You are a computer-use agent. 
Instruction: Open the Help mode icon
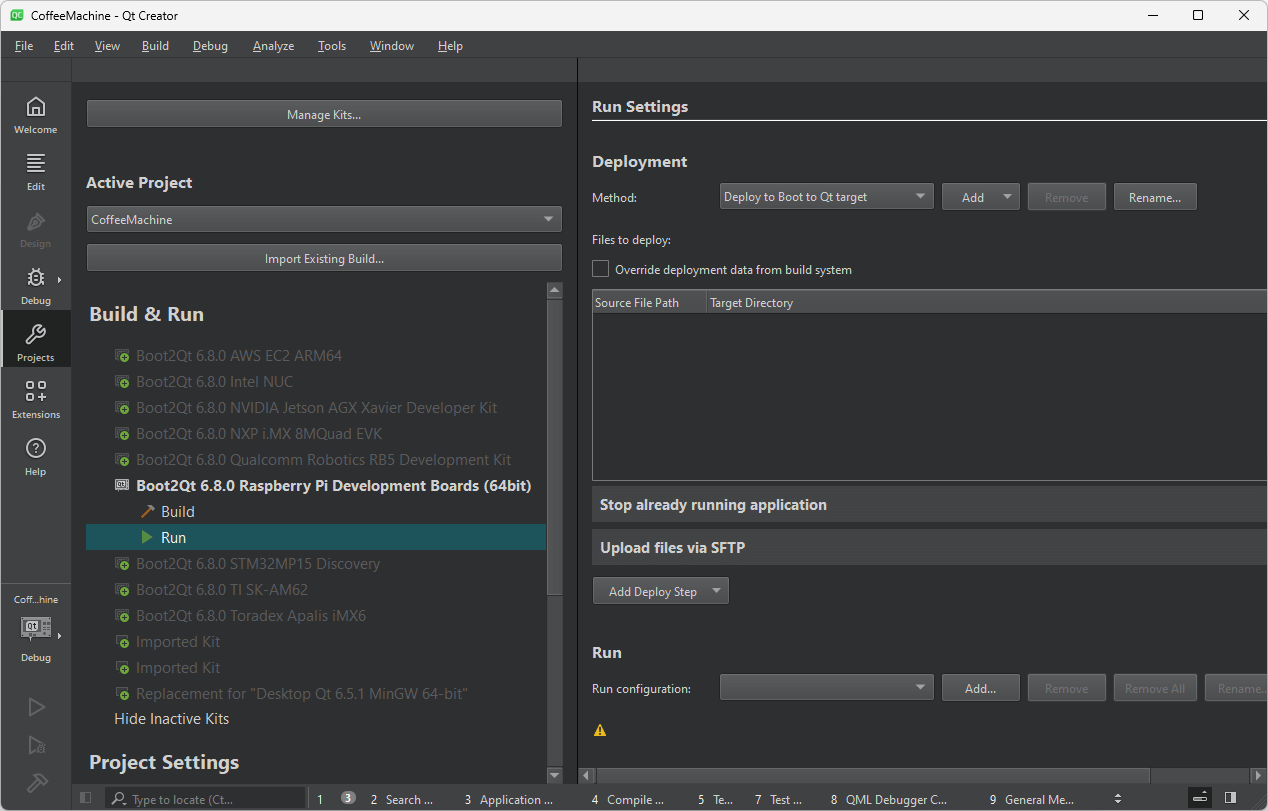point(35,457)
